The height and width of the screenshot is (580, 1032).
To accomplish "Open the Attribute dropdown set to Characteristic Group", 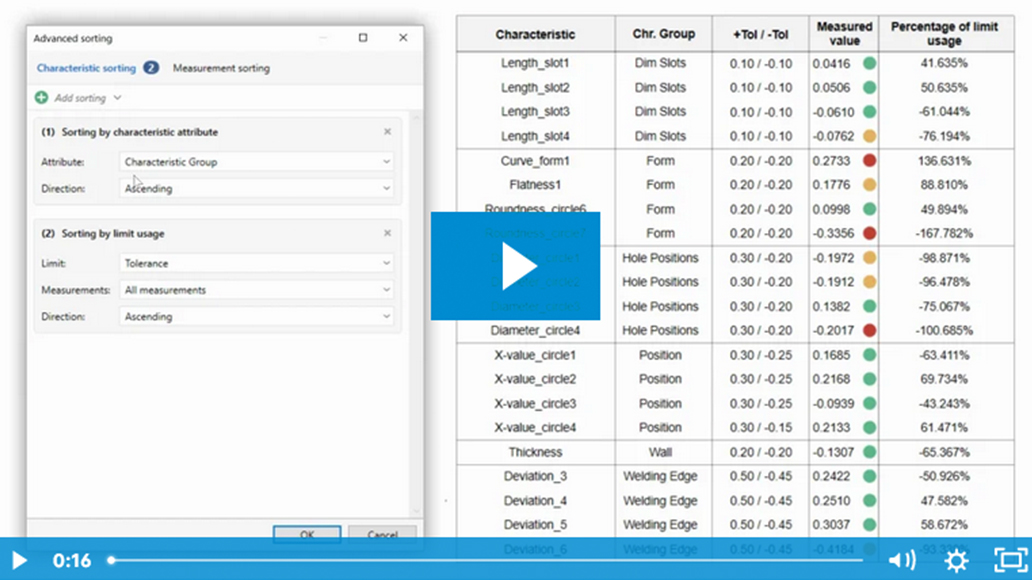I will click(x=256, y=161).
